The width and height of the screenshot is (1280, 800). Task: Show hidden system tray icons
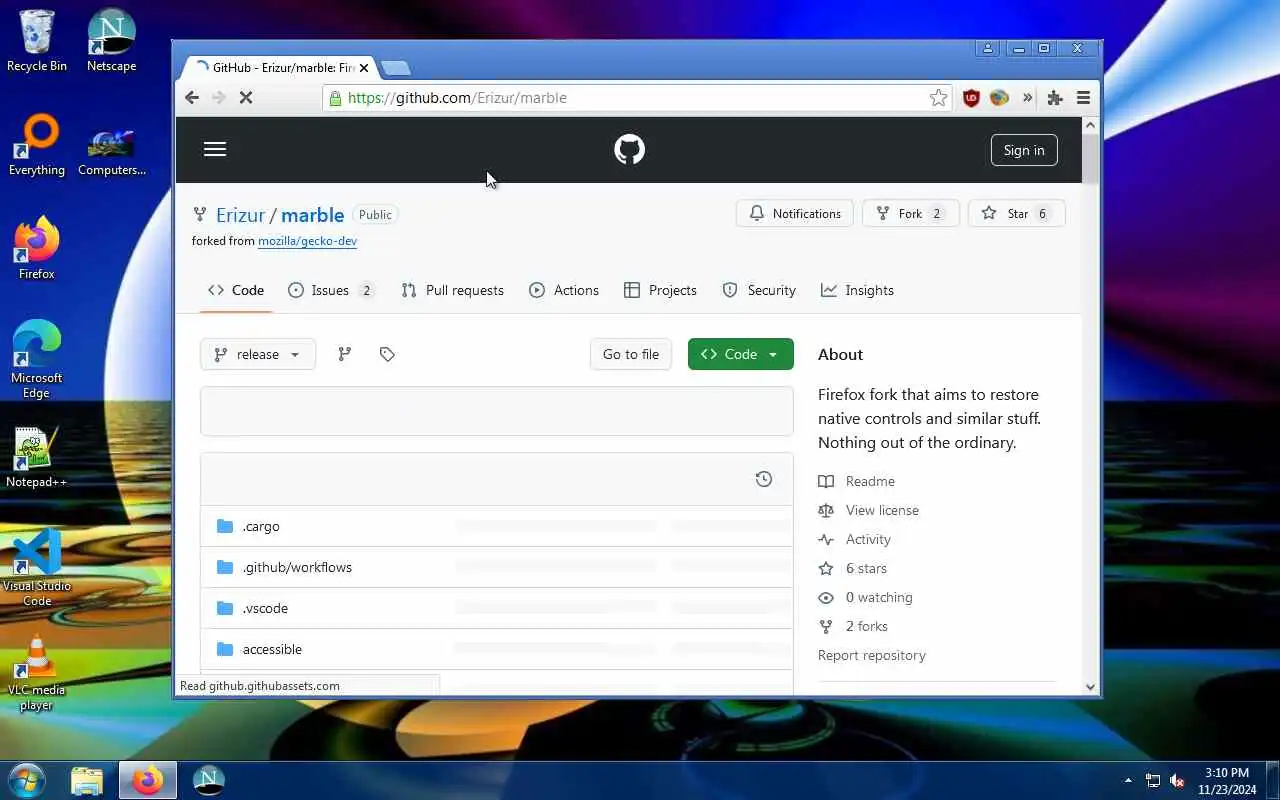tap(1129, 781)
